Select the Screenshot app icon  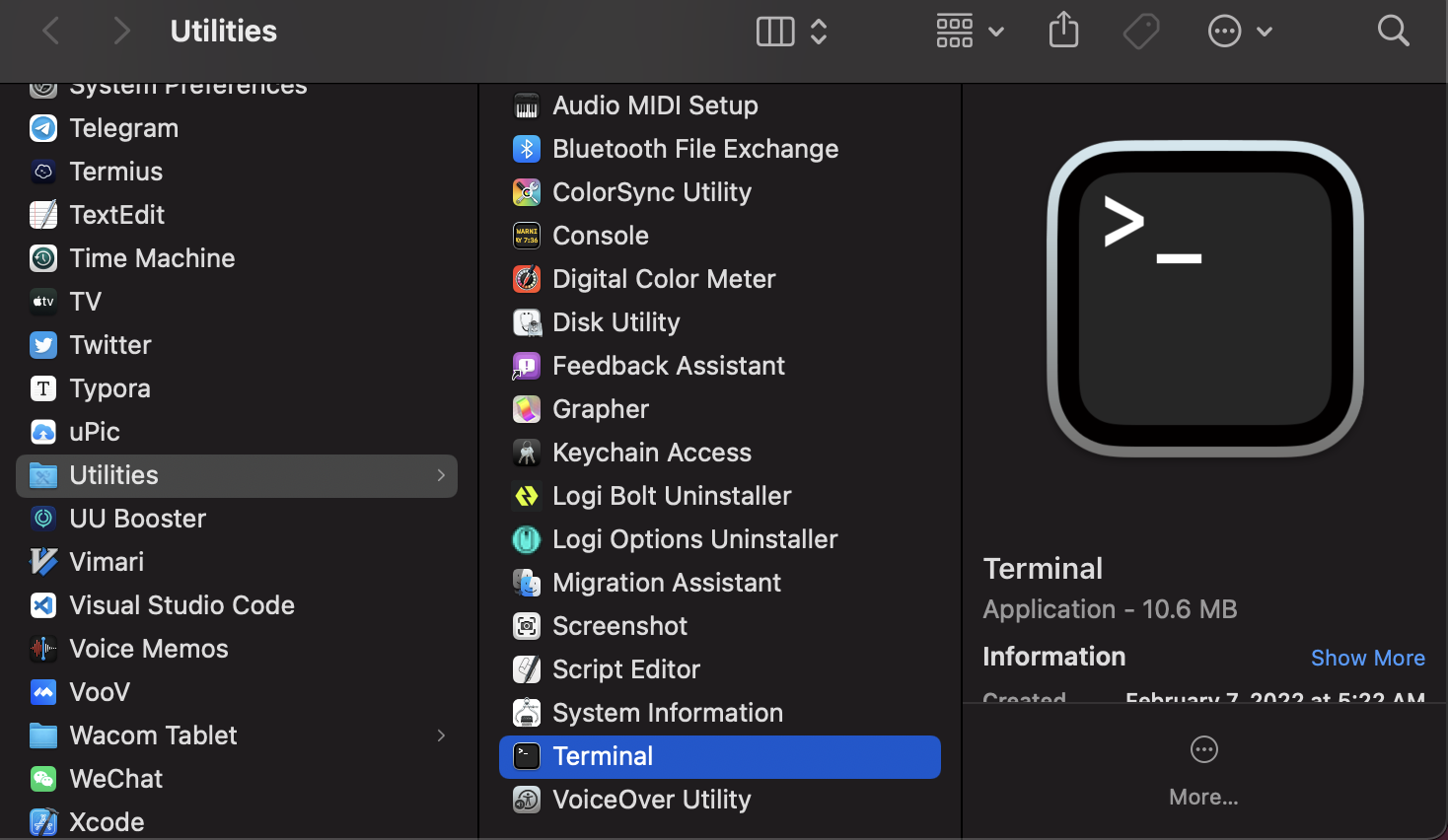click(527, 626)
